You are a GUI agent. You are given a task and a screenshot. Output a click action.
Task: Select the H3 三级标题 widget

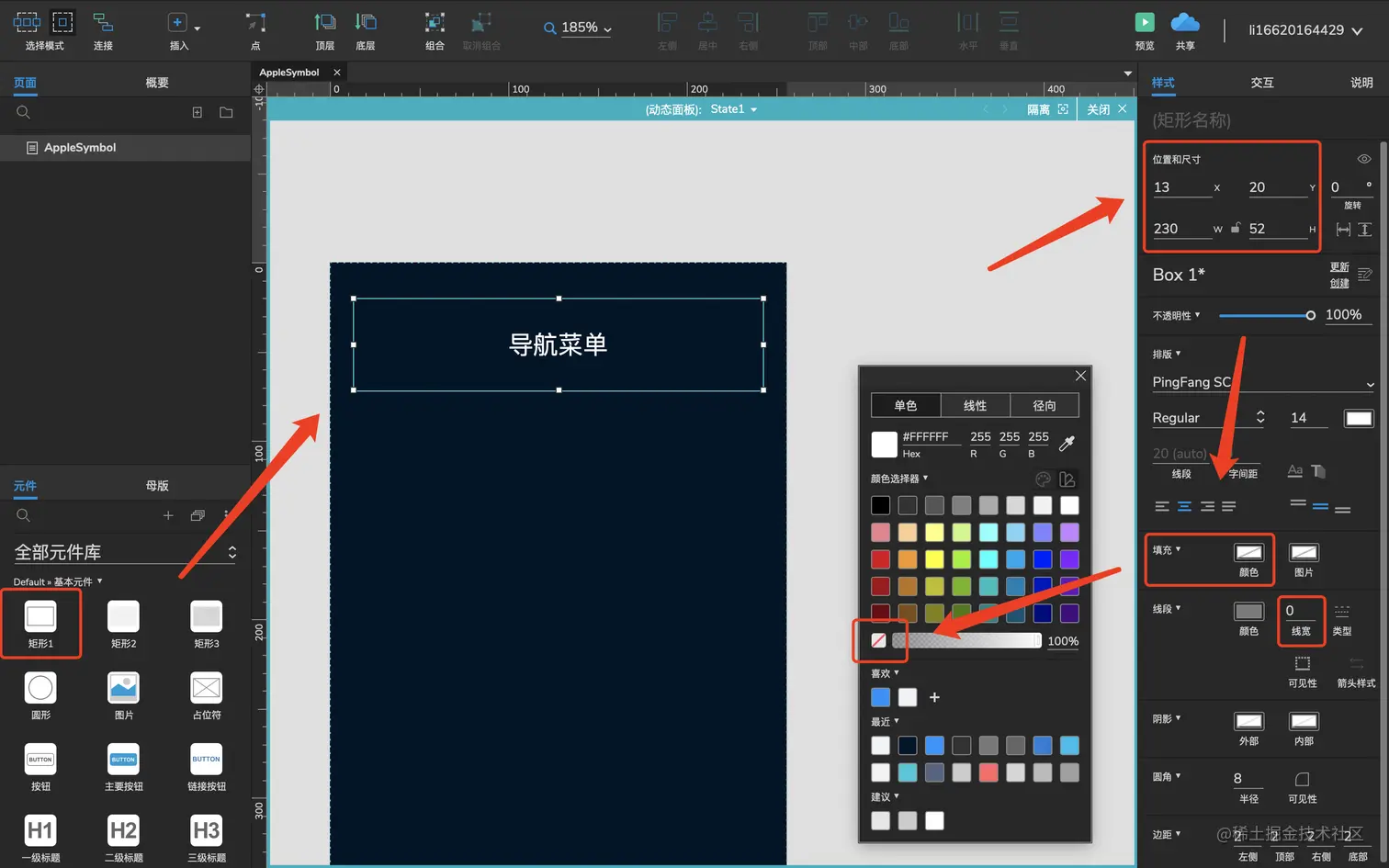tap(206, 839)
